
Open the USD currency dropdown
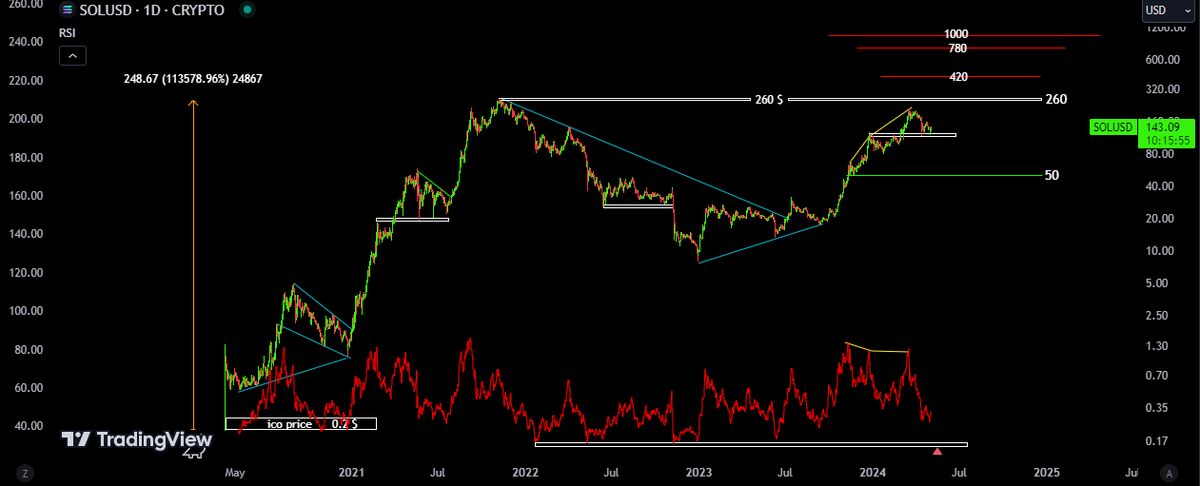coord(1168,10)
